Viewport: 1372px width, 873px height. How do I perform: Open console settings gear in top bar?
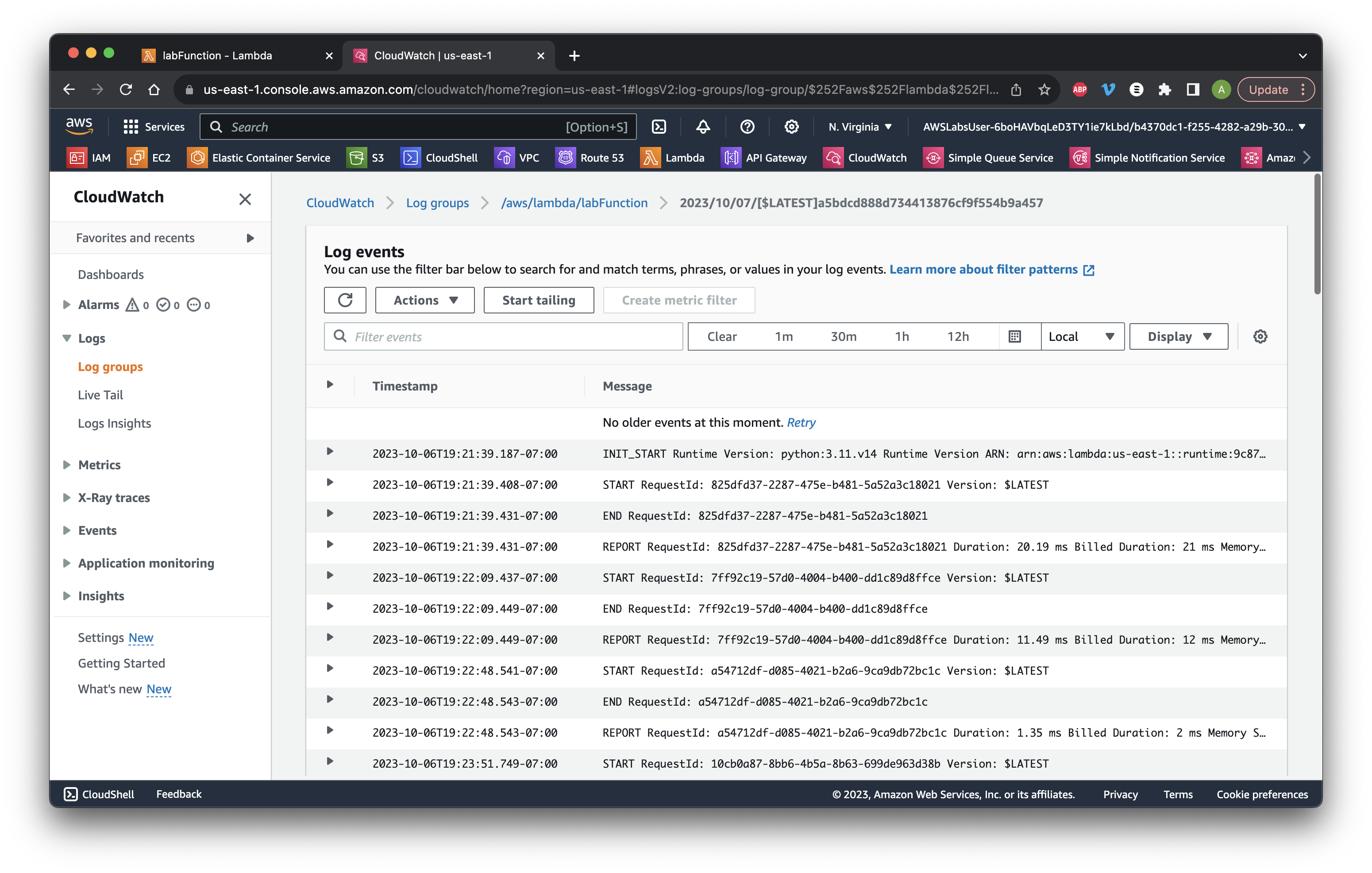pyautogui.click(x=791, y=127)
